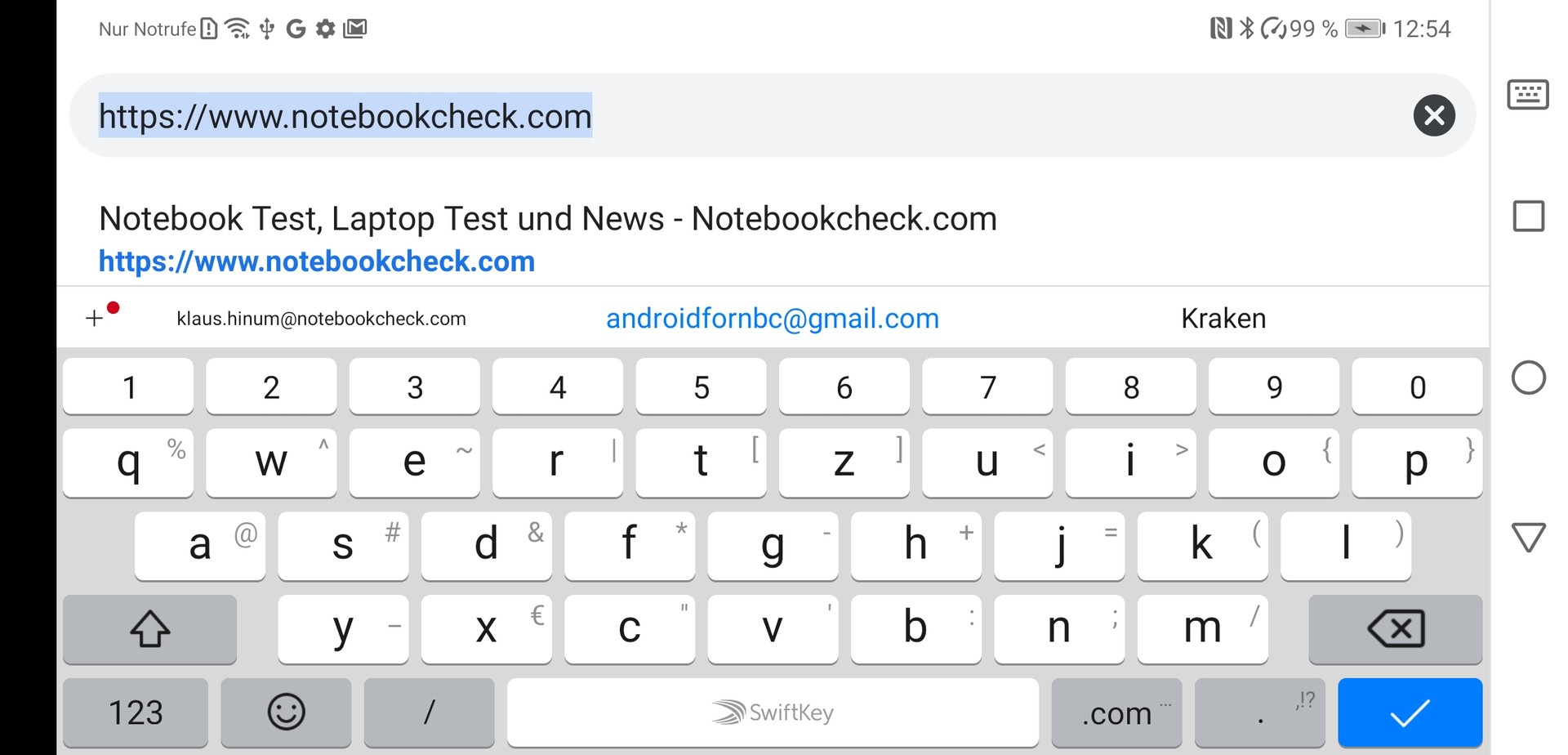This screenshot has height=755, width=1568.
Task: Select the Notebookcheck.com page suggestion
Action: point(547,239)
